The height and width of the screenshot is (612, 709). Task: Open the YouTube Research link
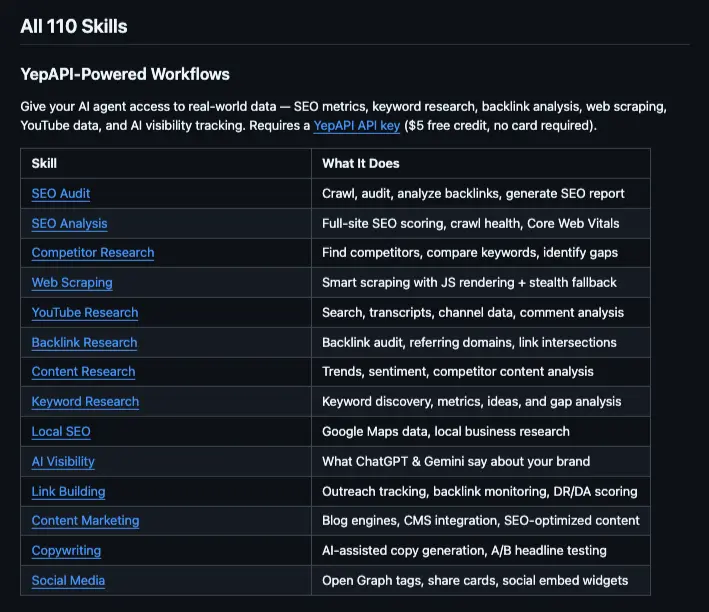(85, 312)
